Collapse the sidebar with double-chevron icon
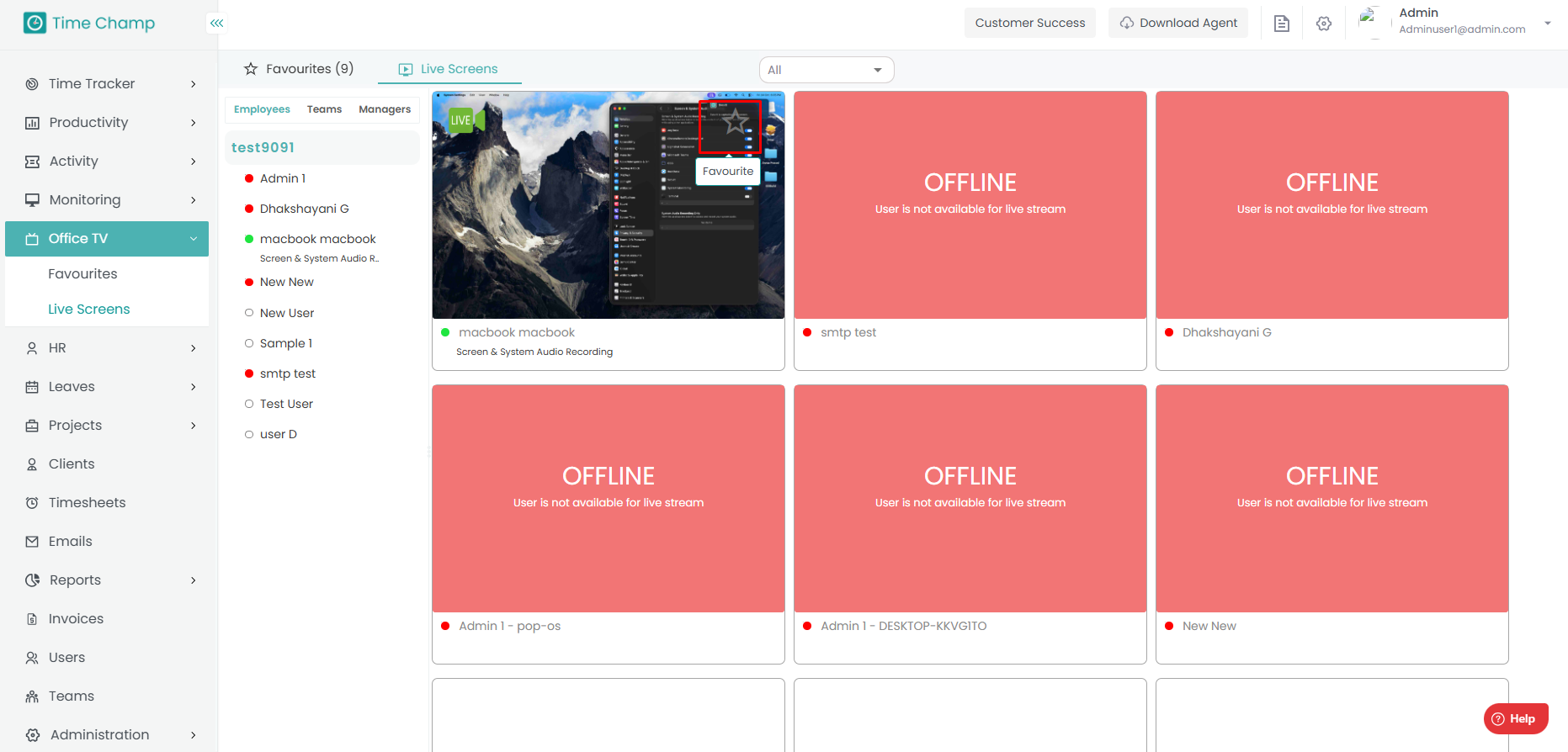This screenshot has height=752, width=1568. (217, 23)
